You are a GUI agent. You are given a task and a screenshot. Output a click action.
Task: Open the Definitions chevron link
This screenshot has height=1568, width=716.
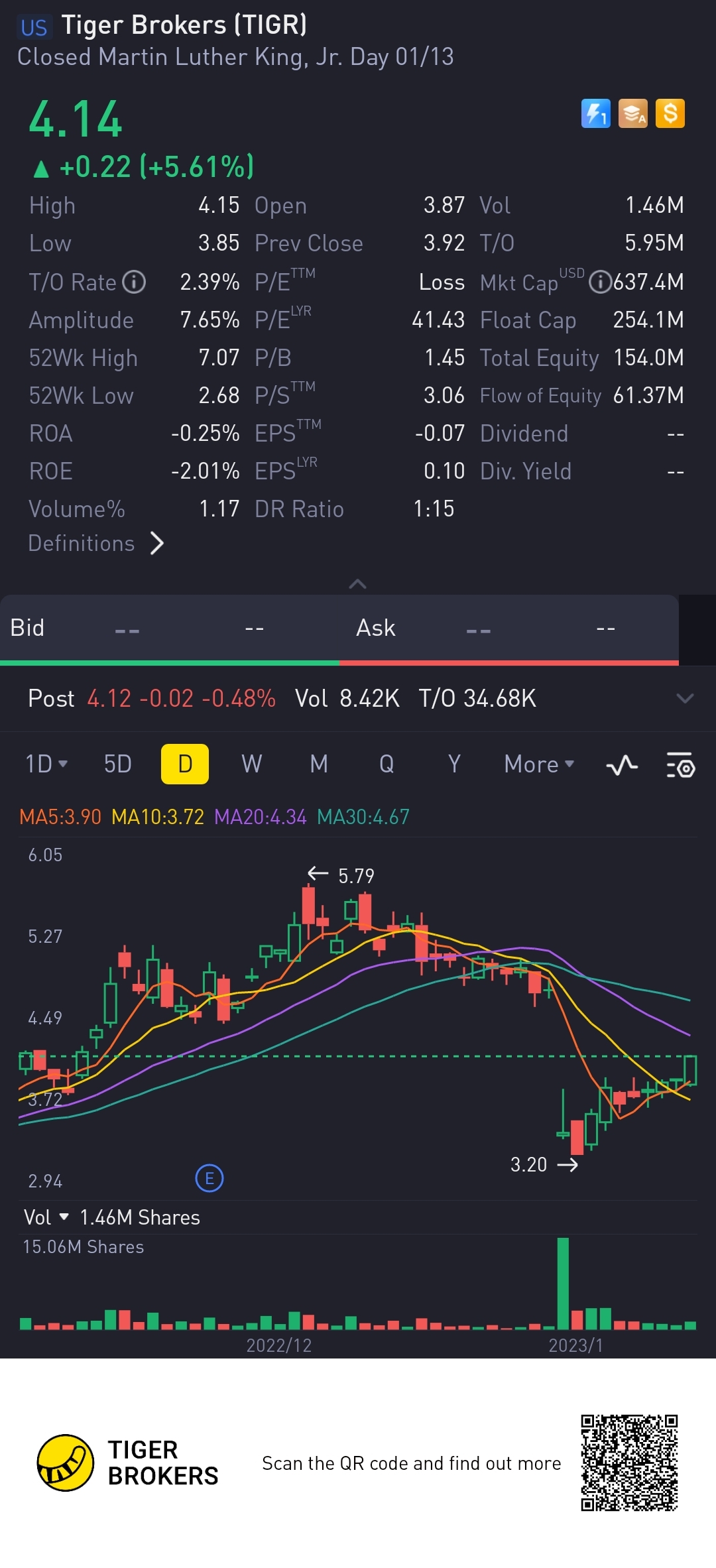coord(96,543)
